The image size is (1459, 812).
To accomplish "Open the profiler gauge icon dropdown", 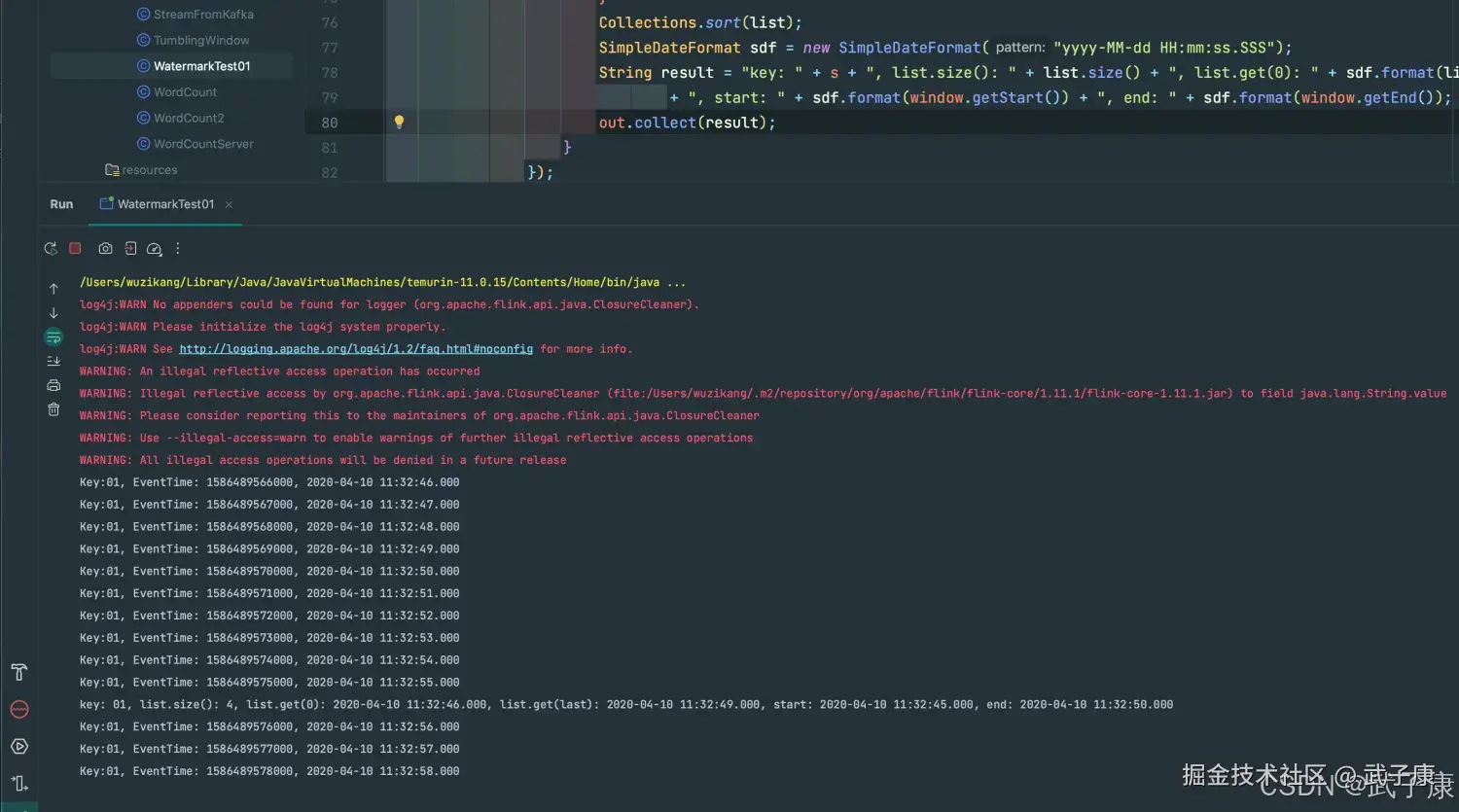I will 154,249.
